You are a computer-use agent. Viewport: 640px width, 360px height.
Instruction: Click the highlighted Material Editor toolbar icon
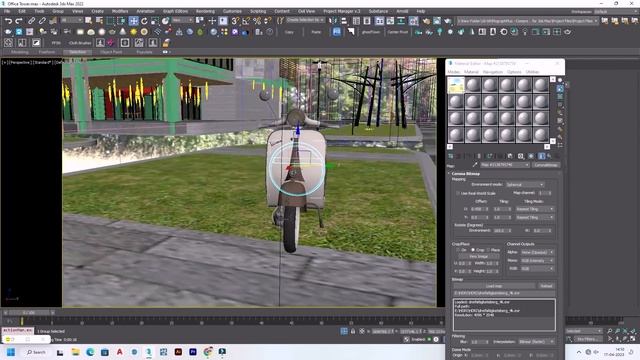click(413, 20)
